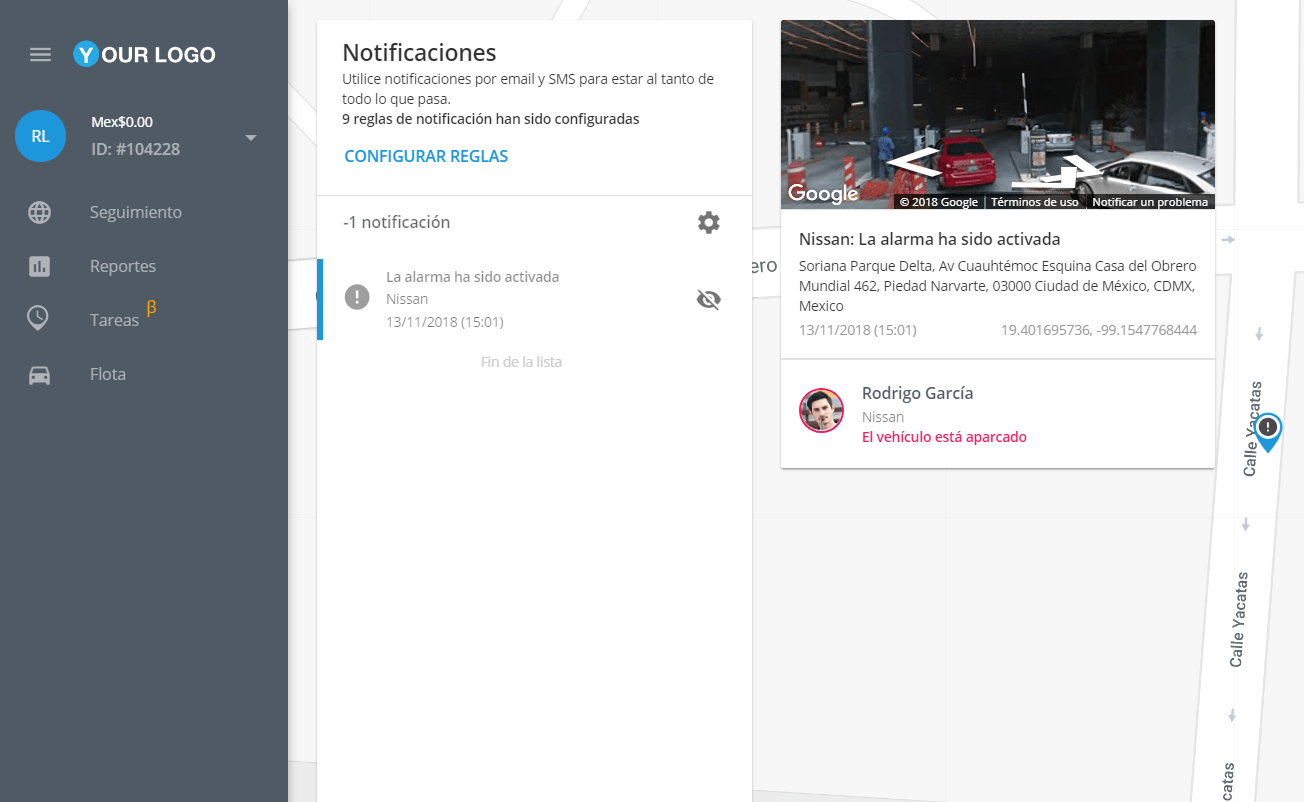Image resolution: width=1304 pixels, height=802 pixels.
Task: Open Reportes chart icon
Action: (39, 266)
